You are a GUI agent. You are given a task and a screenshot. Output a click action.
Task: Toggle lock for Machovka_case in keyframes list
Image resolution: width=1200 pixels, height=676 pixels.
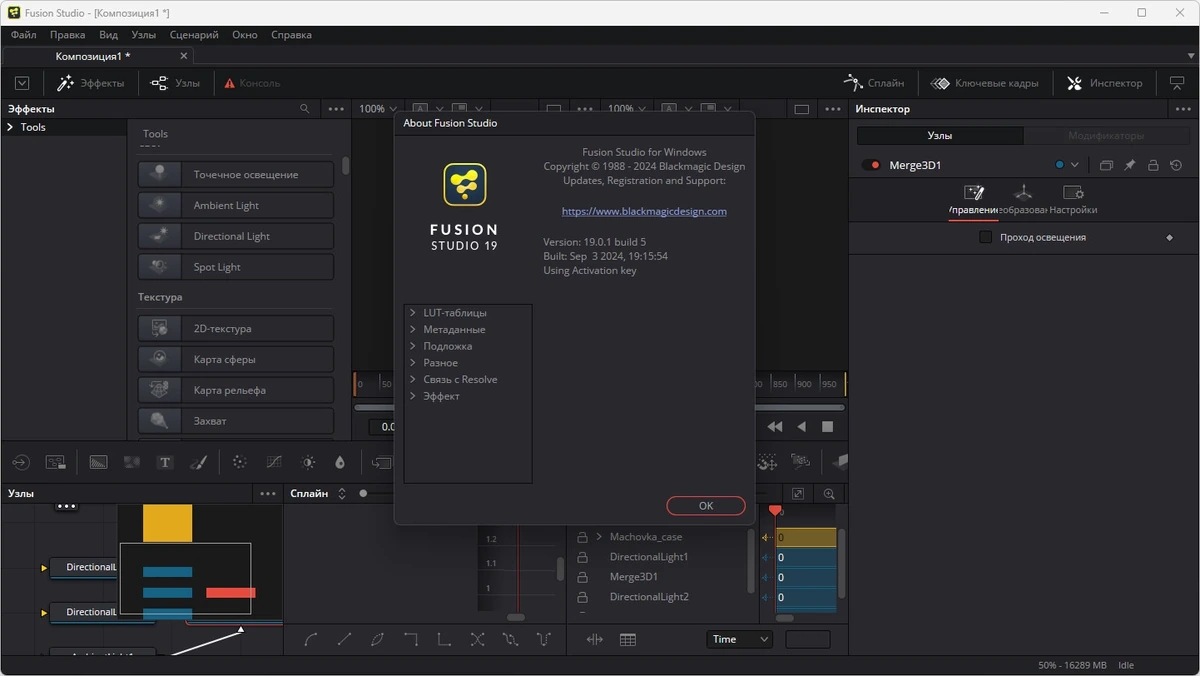tap(582, 537)
